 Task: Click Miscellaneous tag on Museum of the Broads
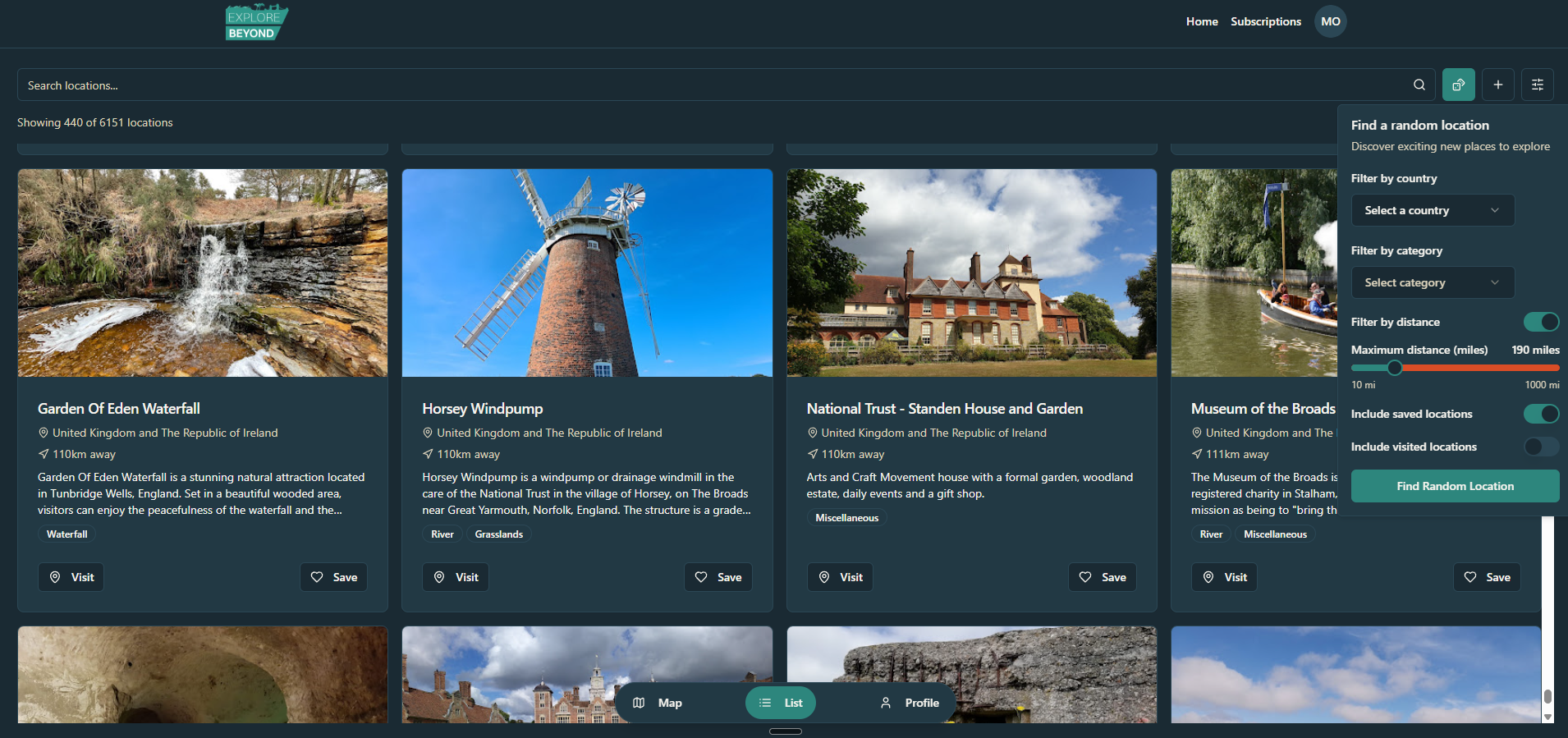tap(1275, 534)
